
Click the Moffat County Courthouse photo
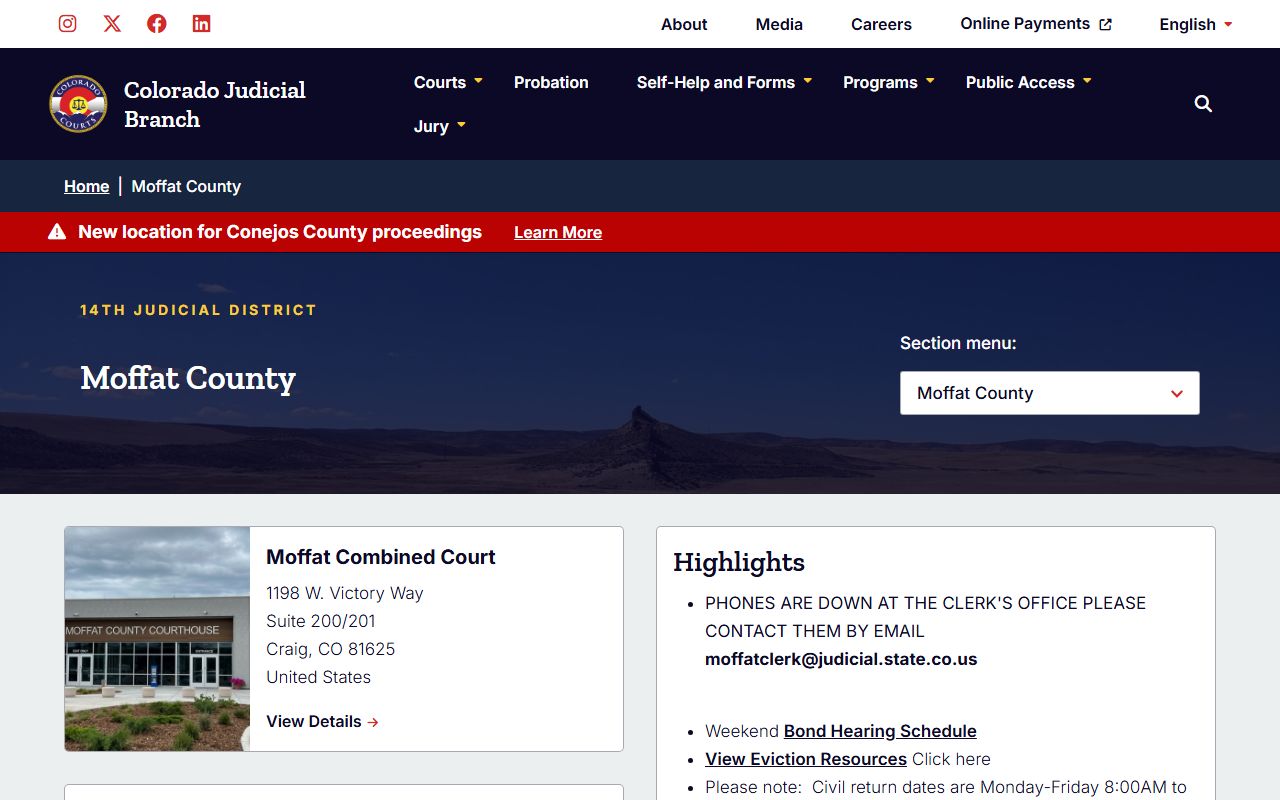157,639
